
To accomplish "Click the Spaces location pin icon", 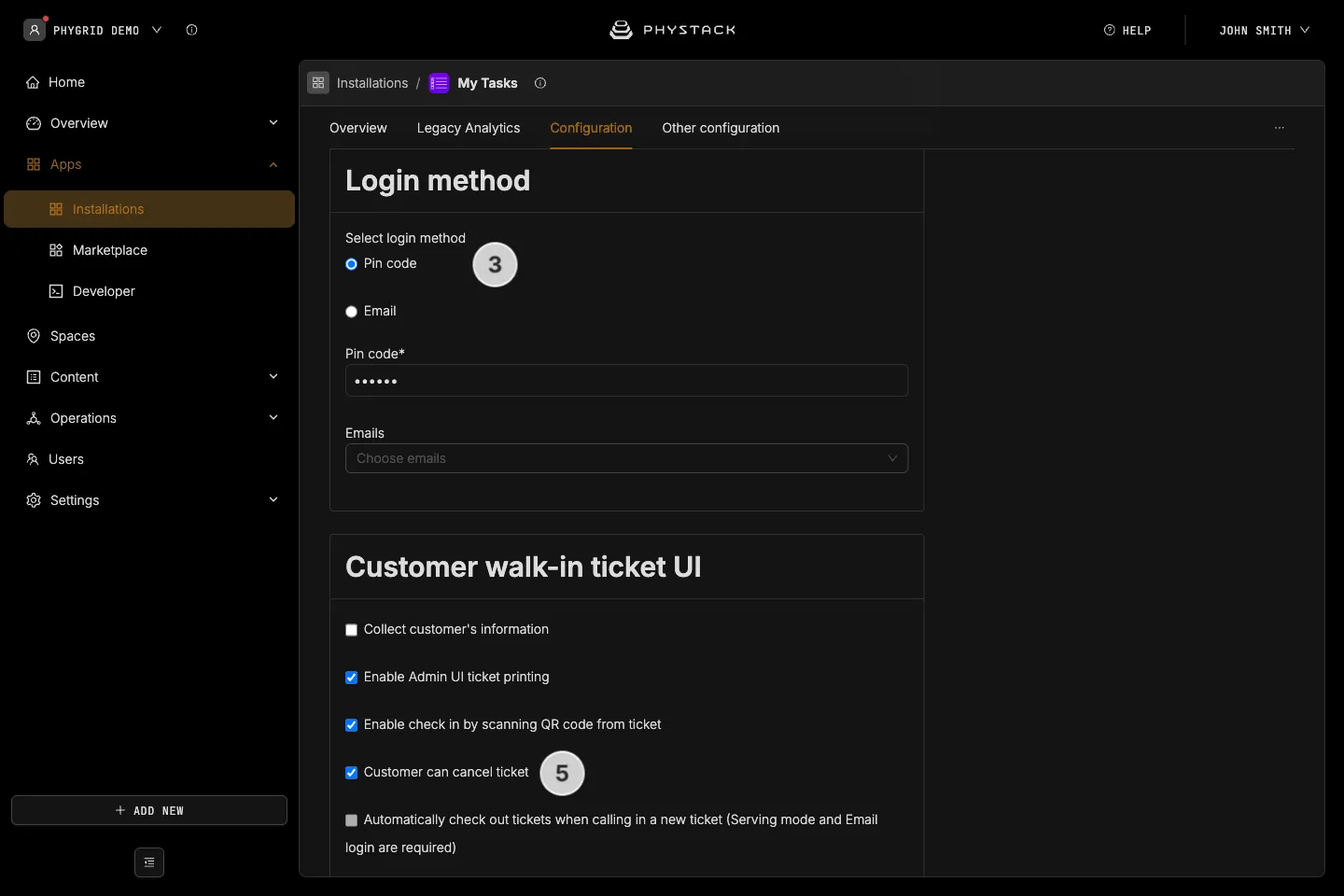I will point(34,336).
